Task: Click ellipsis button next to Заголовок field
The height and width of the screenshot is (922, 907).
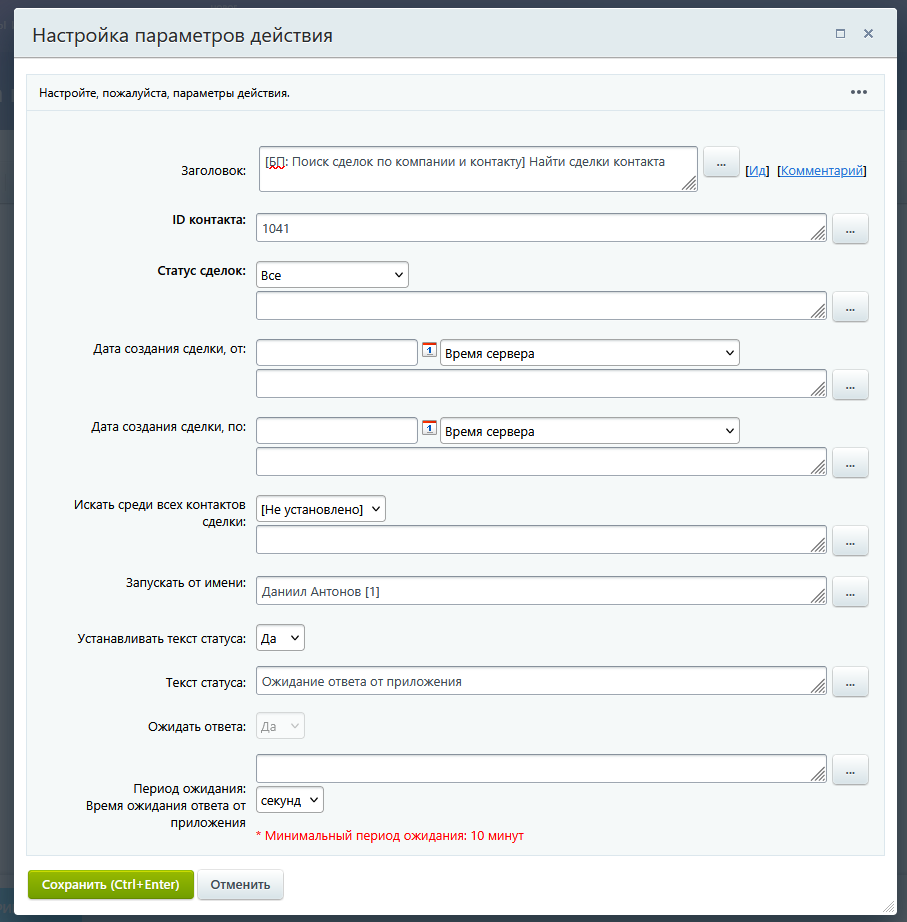Action: pos(721,162)
